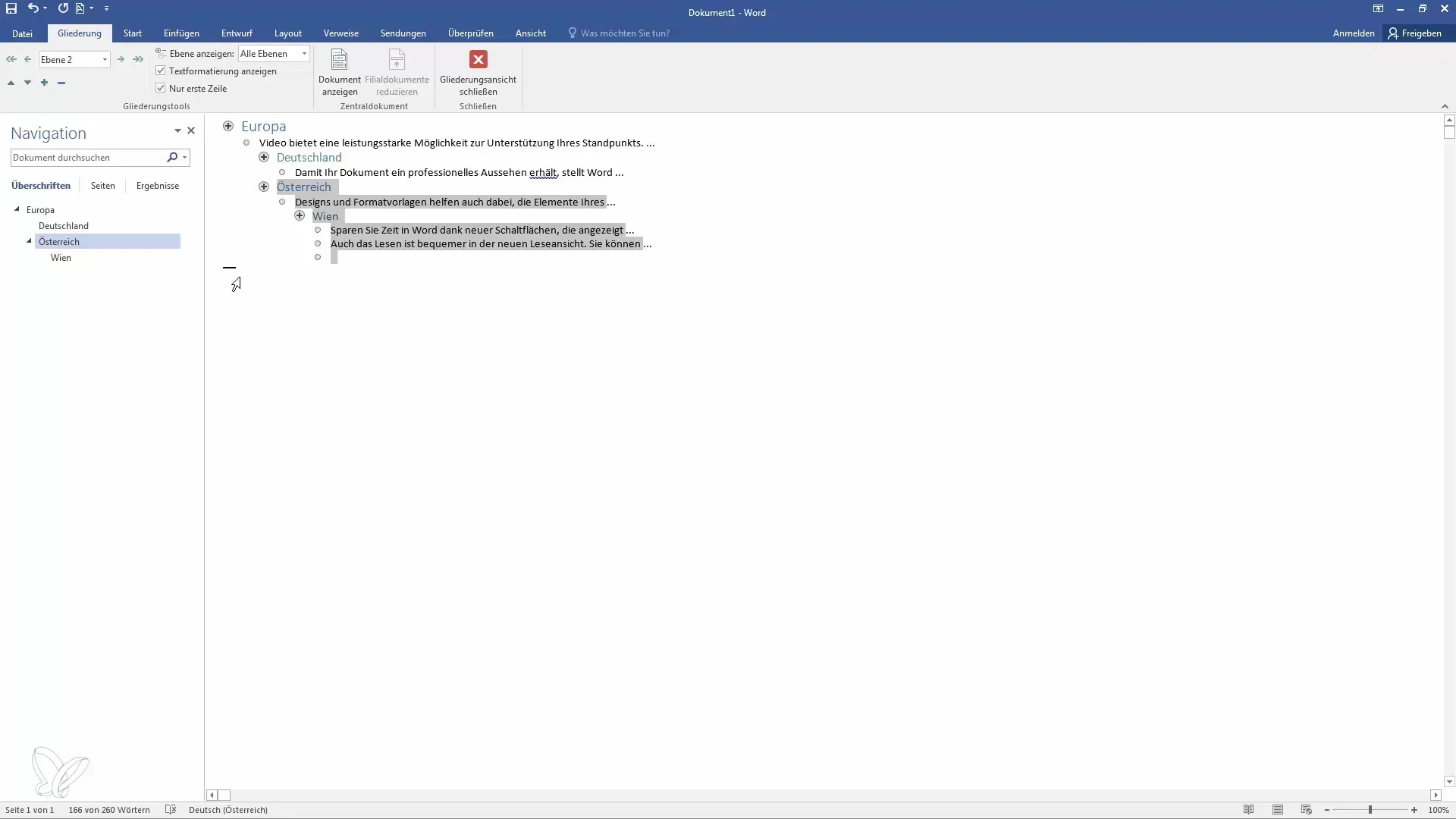Click the move outline level up arrow
Screen dimensions: 1456x819
11,82
